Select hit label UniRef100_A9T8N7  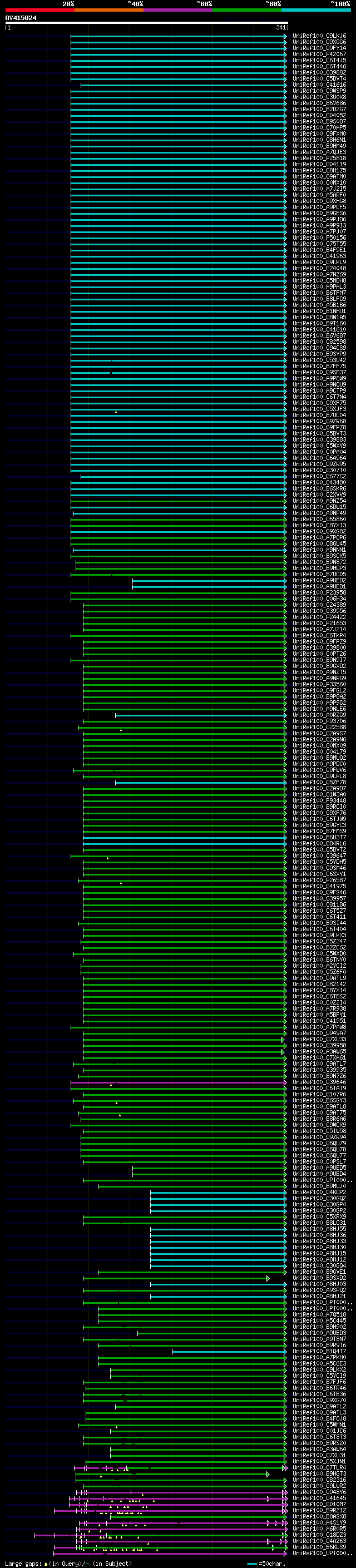click(319, 1338)
